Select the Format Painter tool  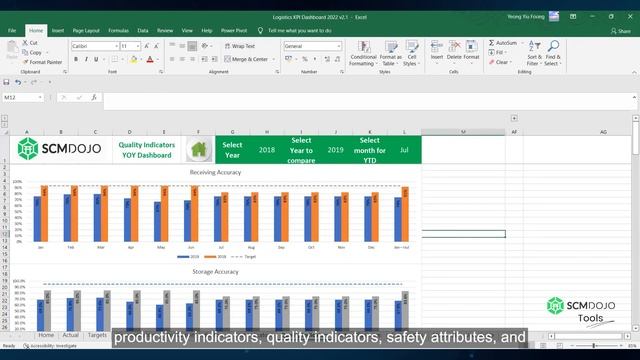(42, 62)
